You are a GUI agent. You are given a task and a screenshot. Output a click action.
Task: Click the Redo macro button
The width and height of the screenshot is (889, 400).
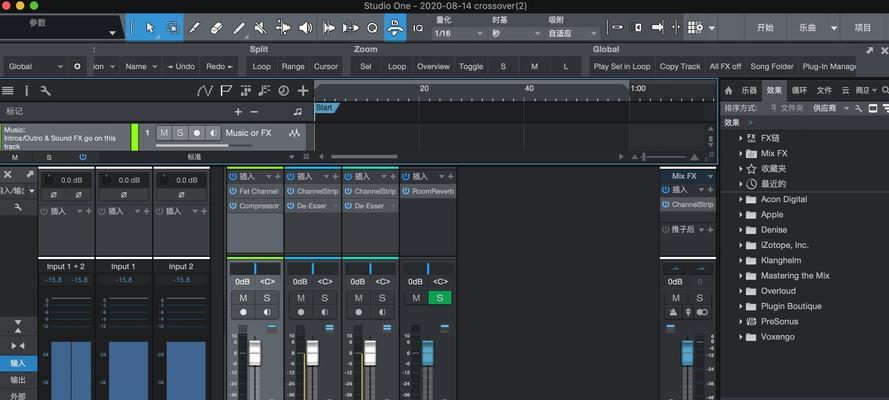[x=220, y=66]
